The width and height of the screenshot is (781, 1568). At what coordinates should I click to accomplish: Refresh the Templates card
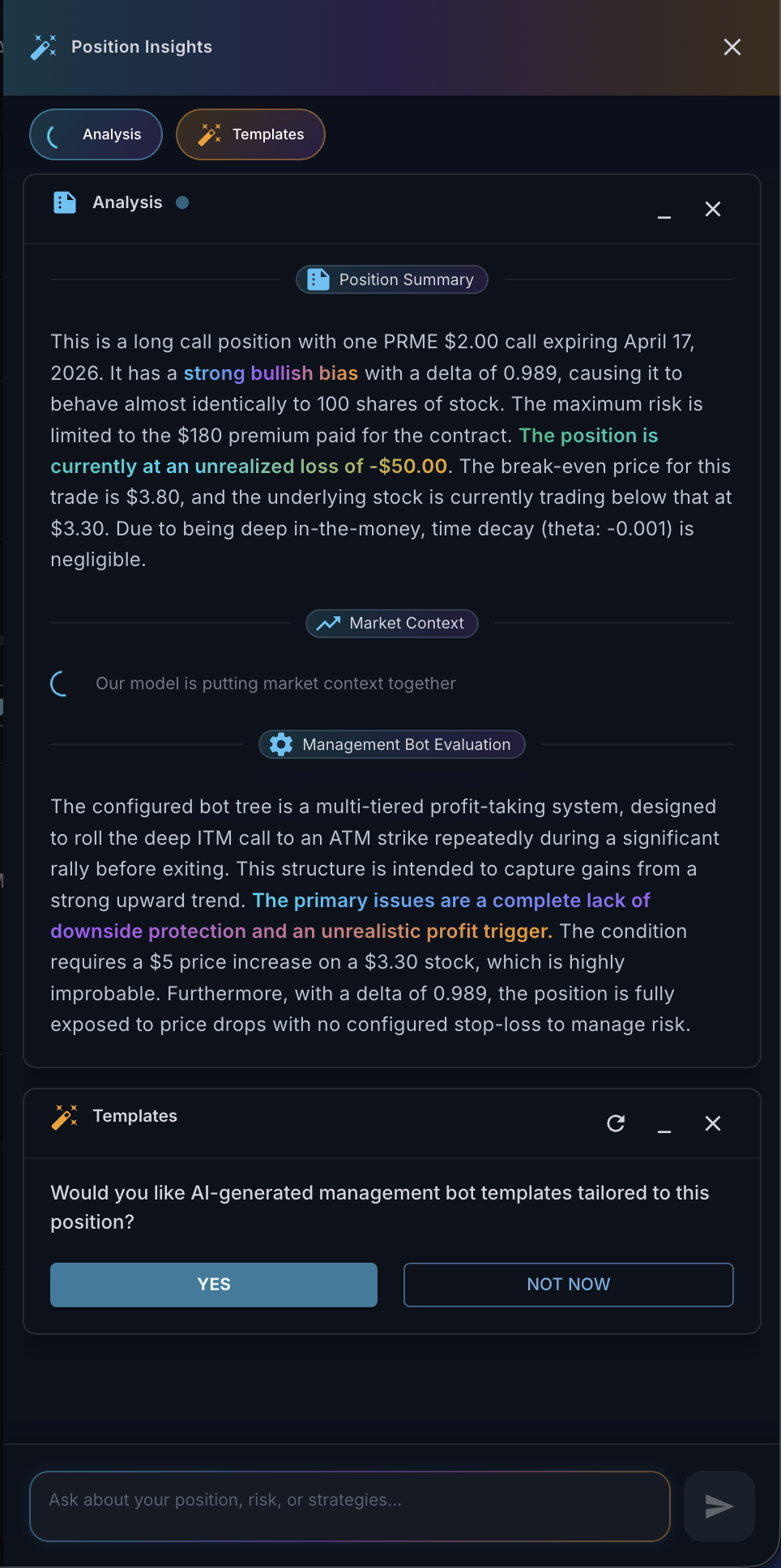pyautogui.click(x=616, y=1123)
